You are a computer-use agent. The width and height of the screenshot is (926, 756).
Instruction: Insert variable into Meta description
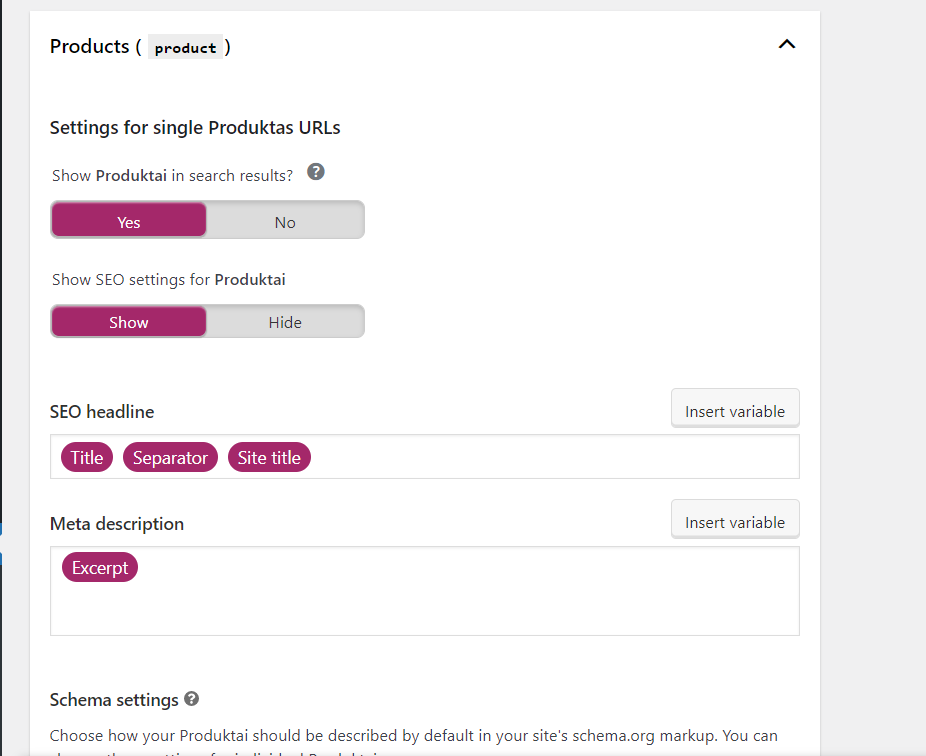734,521
